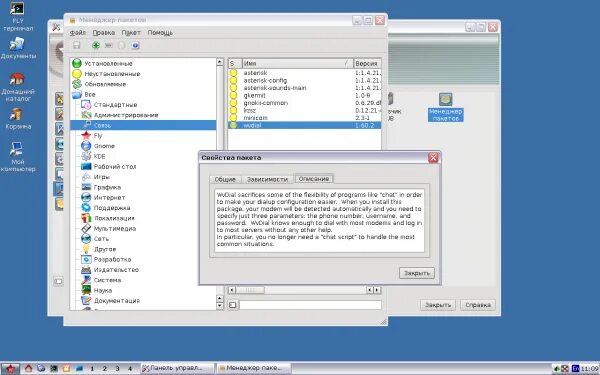
Task: Select the gkermit package row
Action: coord(305,95)
